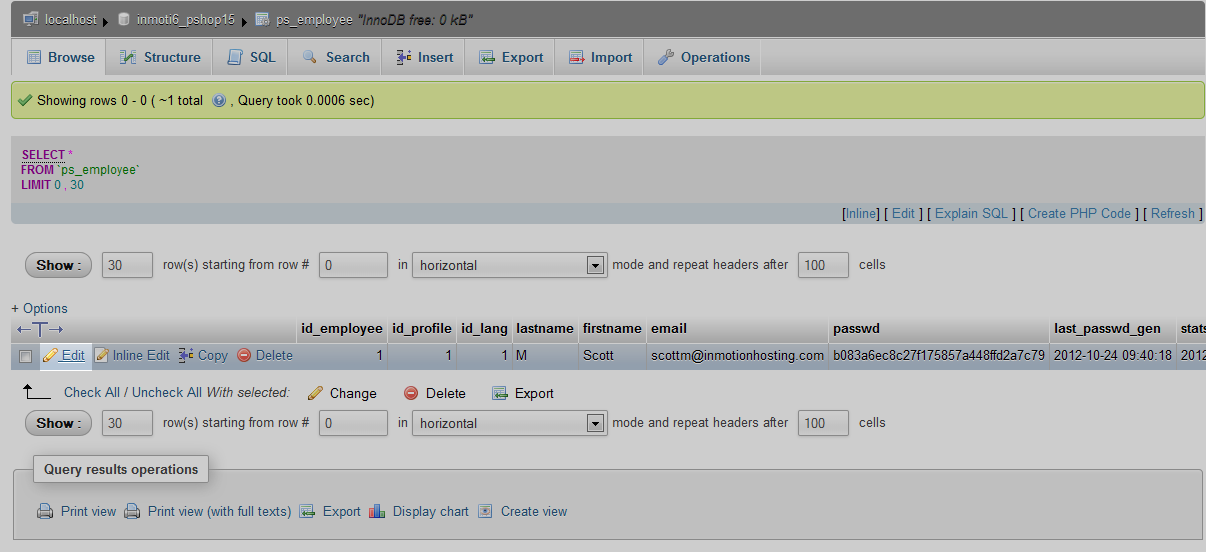Sort by the lastname column header
1206x552 pixels.
544,328
